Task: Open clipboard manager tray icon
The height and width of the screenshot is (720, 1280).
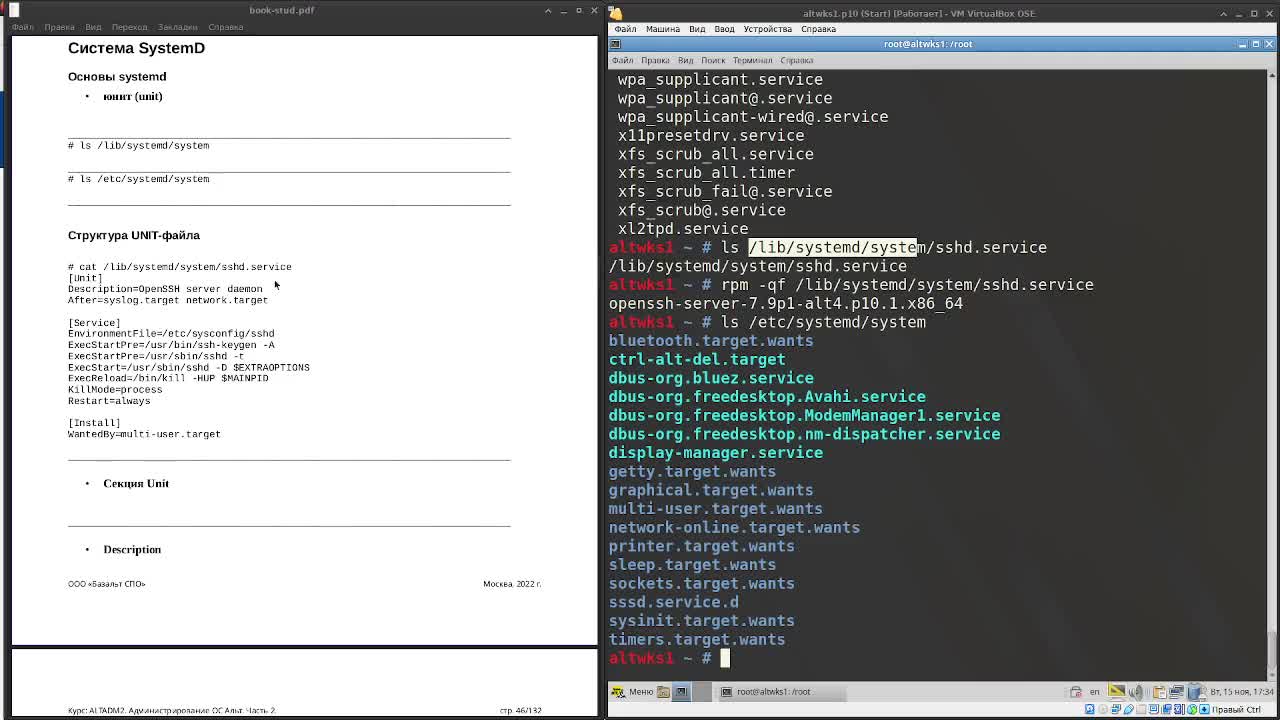Action: 1159,692
